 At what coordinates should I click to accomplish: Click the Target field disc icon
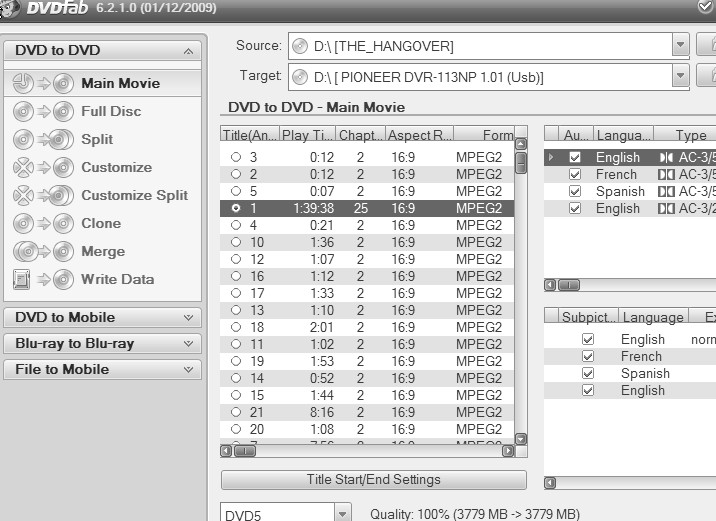tap(300, 77)
